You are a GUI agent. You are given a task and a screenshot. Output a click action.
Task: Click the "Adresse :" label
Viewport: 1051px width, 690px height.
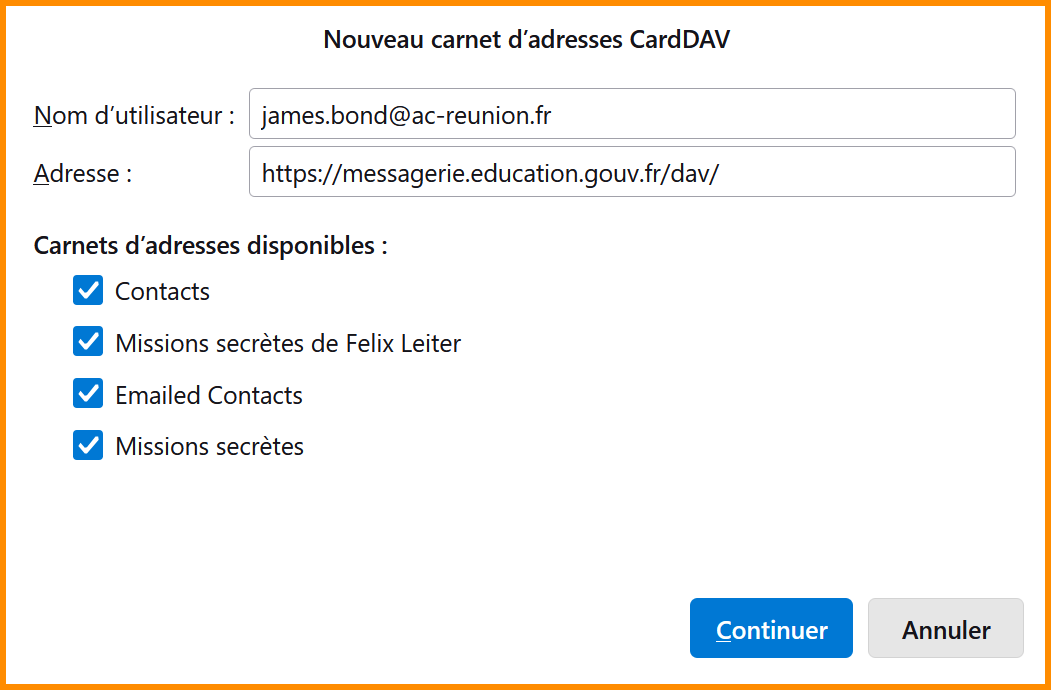(83, 173)
